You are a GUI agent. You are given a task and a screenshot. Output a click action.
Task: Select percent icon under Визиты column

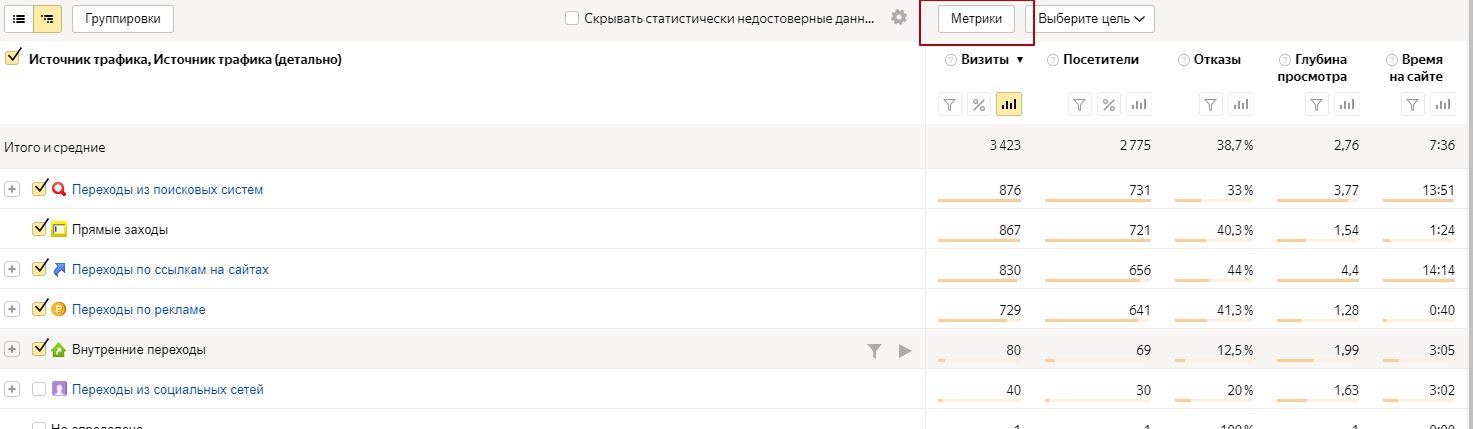pyautogui.click(x=979, y=104)
